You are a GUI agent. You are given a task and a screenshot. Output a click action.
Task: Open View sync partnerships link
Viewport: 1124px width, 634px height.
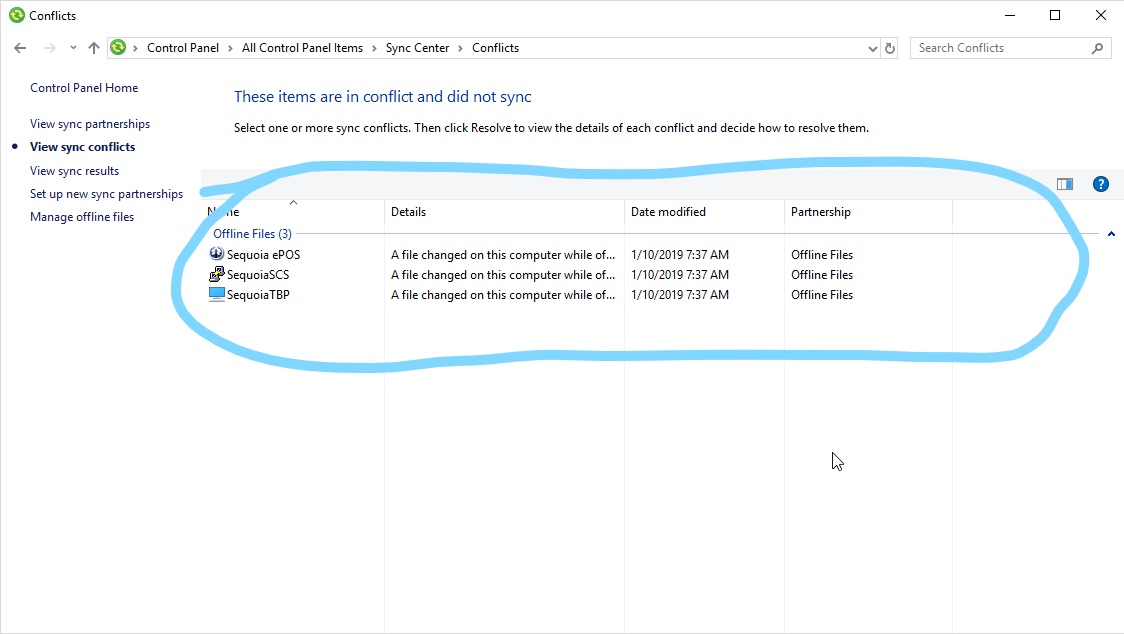(90, 124)
